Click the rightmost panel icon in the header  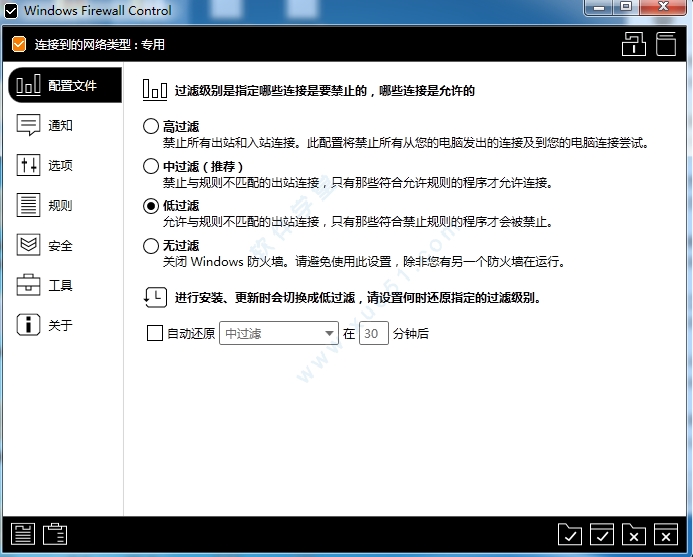[x=666, y=44]
